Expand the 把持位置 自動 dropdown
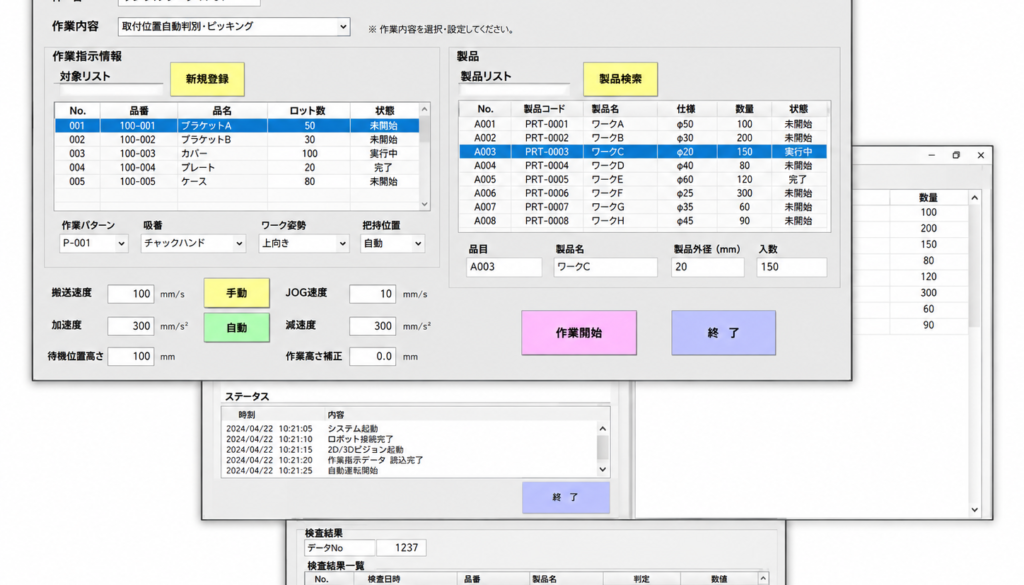Image resolution: width=1024 pixels, height=585 pixels. [392, 244]
